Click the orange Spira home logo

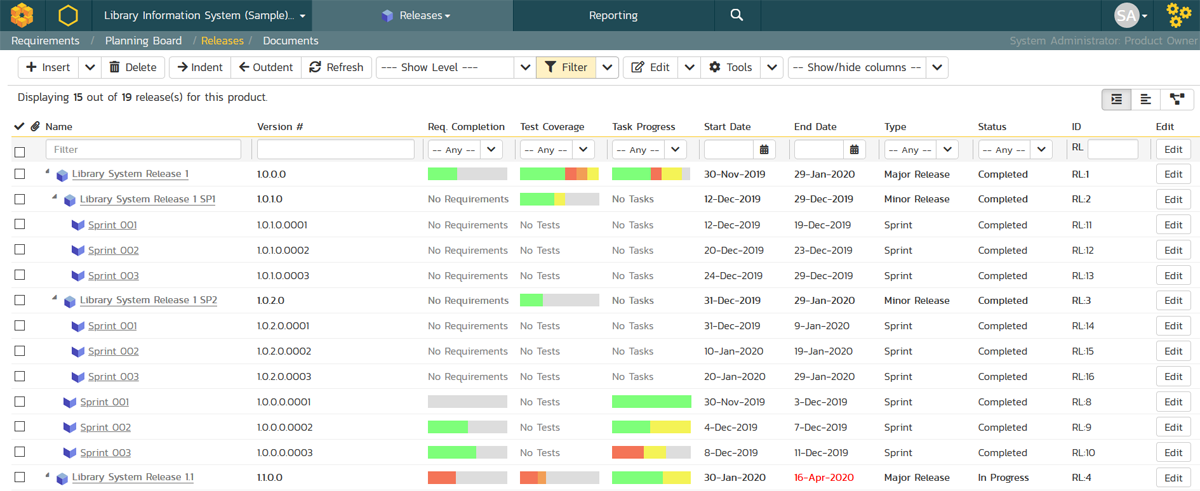(x=21, y=15)
